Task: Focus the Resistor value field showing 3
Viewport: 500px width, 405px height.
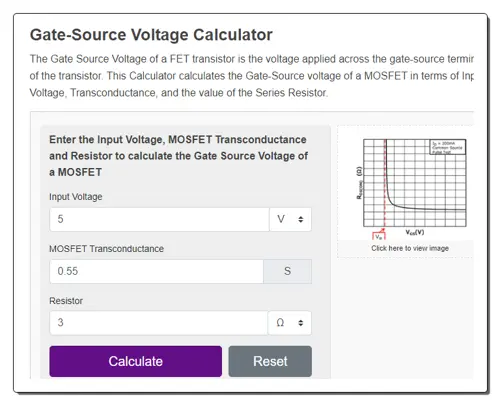Action: coord(159,323)
